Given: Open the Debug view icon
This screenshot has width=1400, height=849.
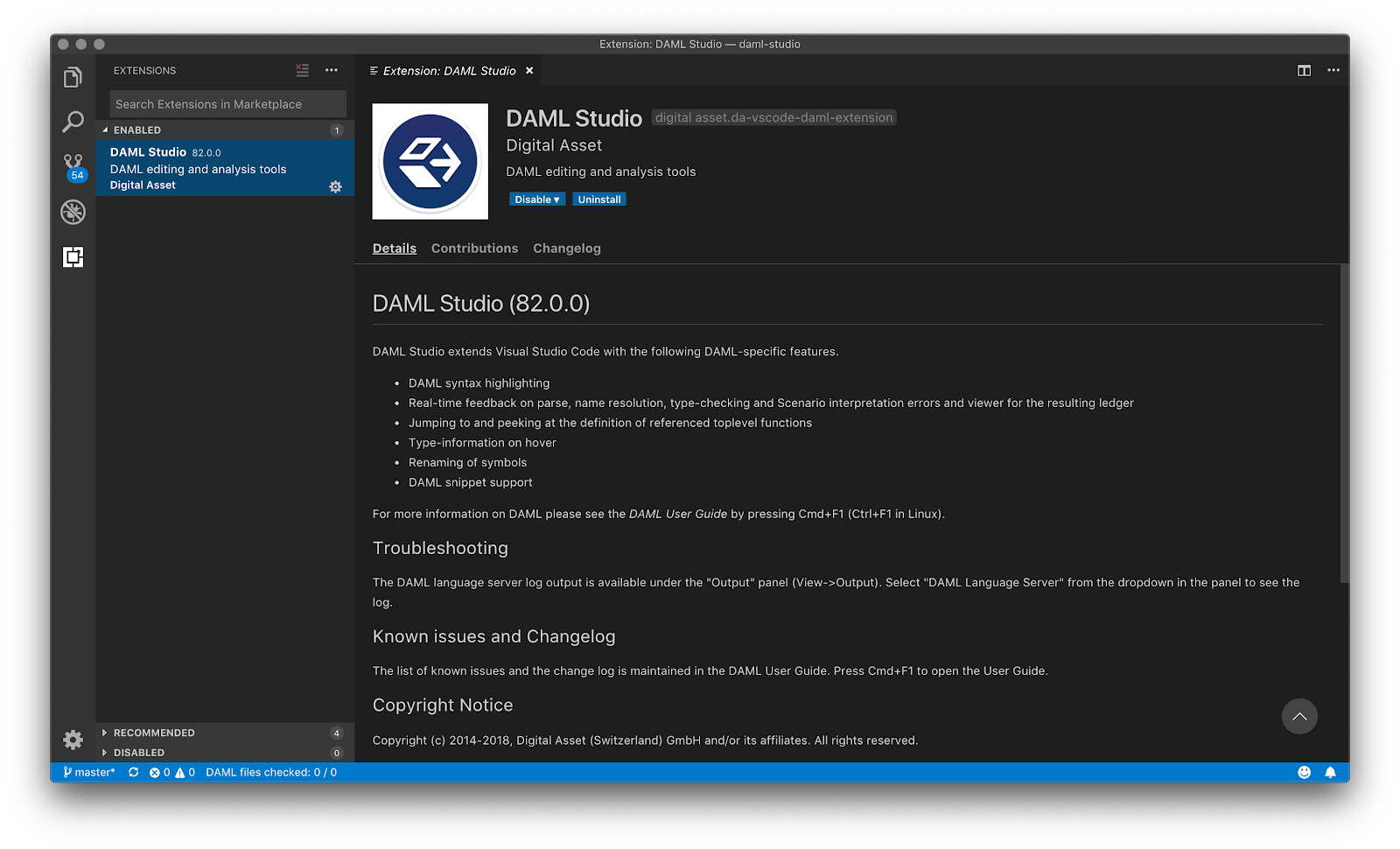Looking at the screenshot, I should pos(73,212).
